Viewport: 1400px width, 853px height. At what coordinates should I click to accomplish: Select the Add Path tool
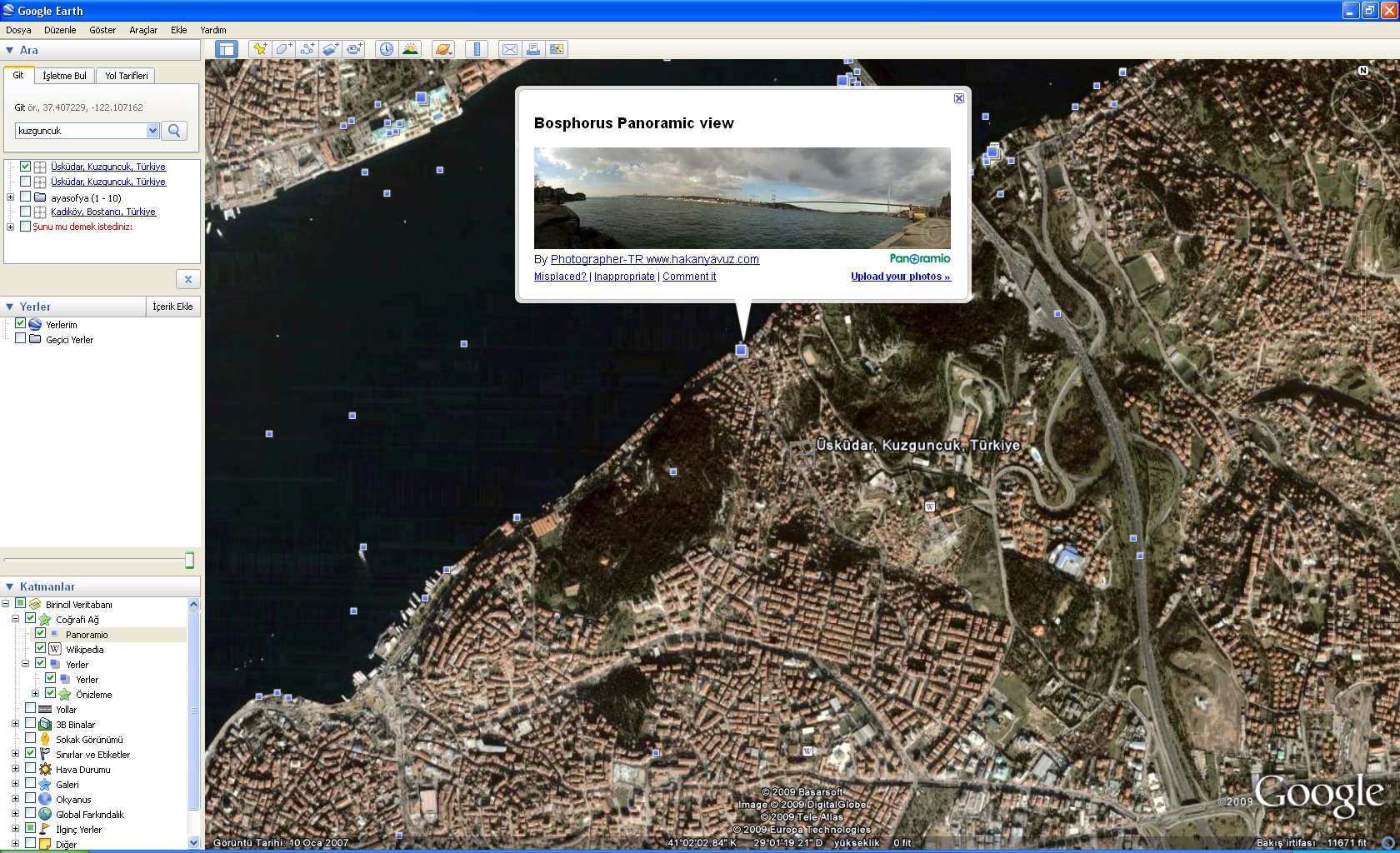click(307, 49)
